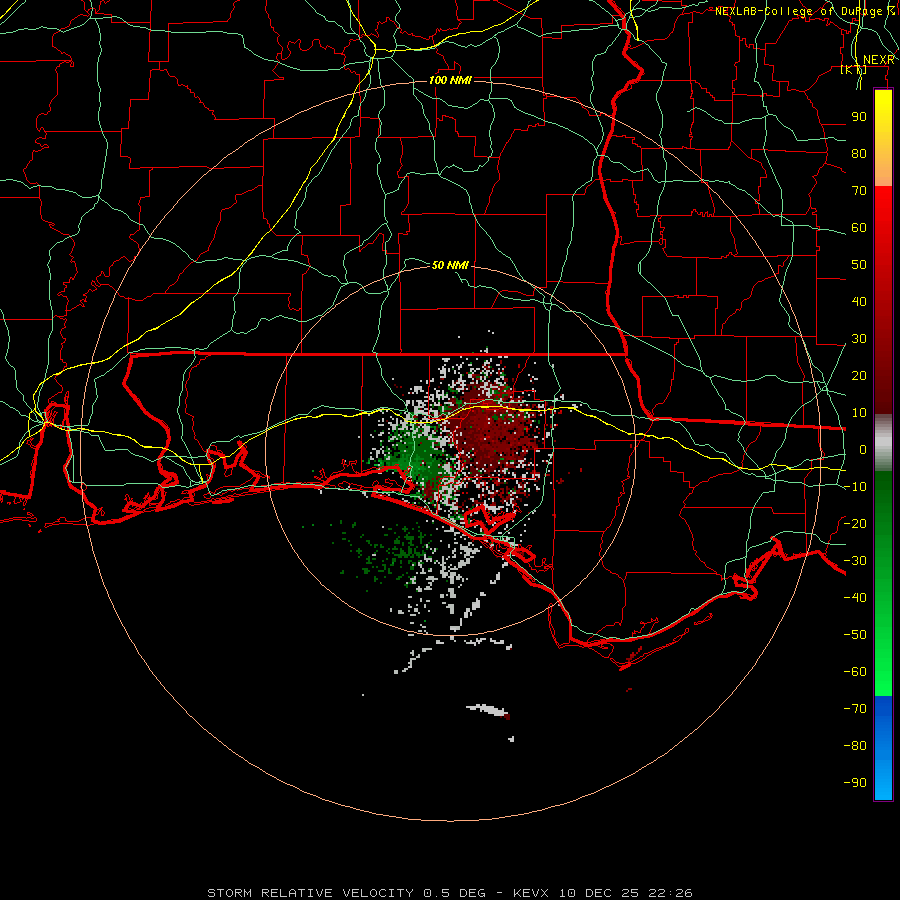Click the '70' label on the velocity scale
The height and width of the screenshot is (900, 900).
859,191
